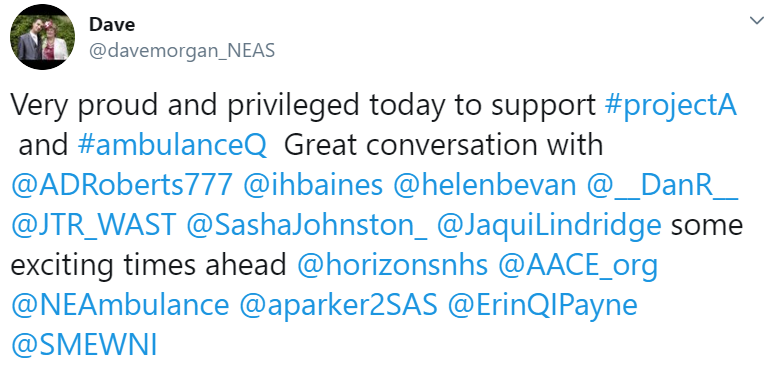The width and height of the screenshot is (773, 378).
Task: Go to the @__DanR__ profile
Action: 663,187
